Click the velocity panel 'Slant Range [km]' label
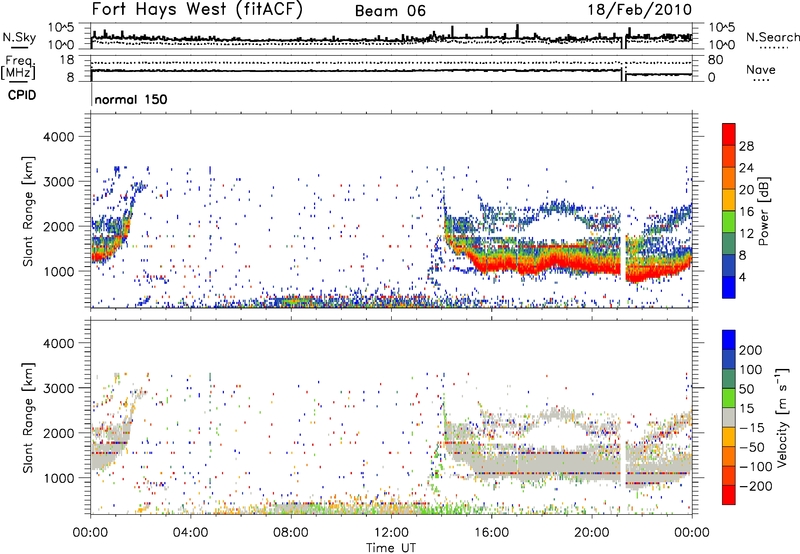This screenshot has width=800, height=554. coord(29,417)
